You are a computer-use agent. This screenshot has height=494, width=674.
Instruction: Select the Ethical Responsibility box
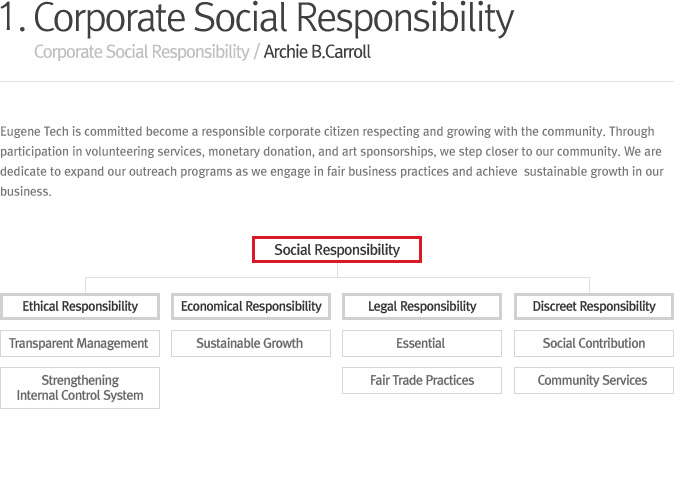pos(80,307)
